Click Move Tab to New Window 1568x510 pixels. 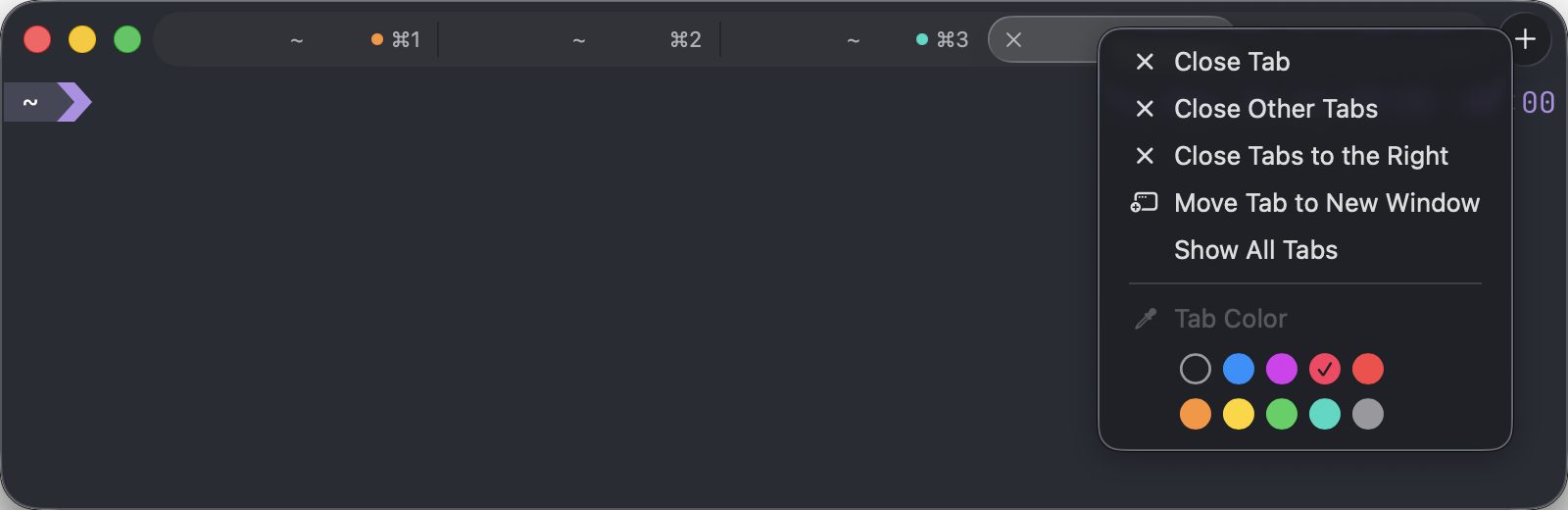(x=1326, y=203)
